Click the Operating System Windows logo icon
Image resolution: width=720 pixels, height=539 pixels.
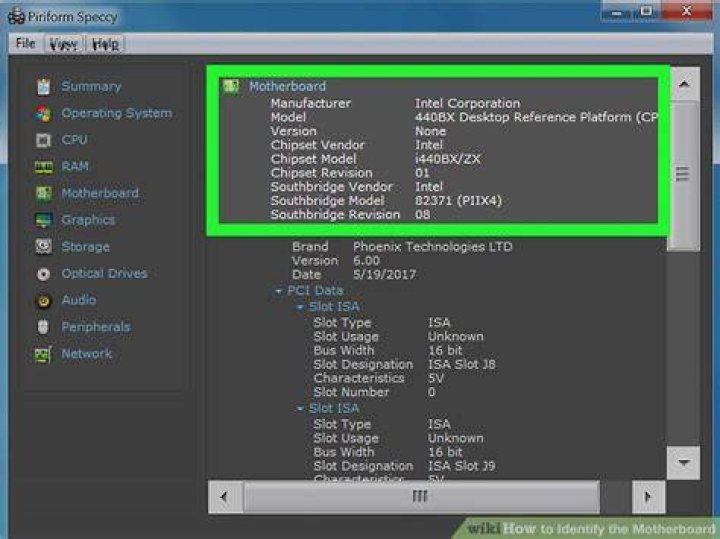tap(44, 113)
